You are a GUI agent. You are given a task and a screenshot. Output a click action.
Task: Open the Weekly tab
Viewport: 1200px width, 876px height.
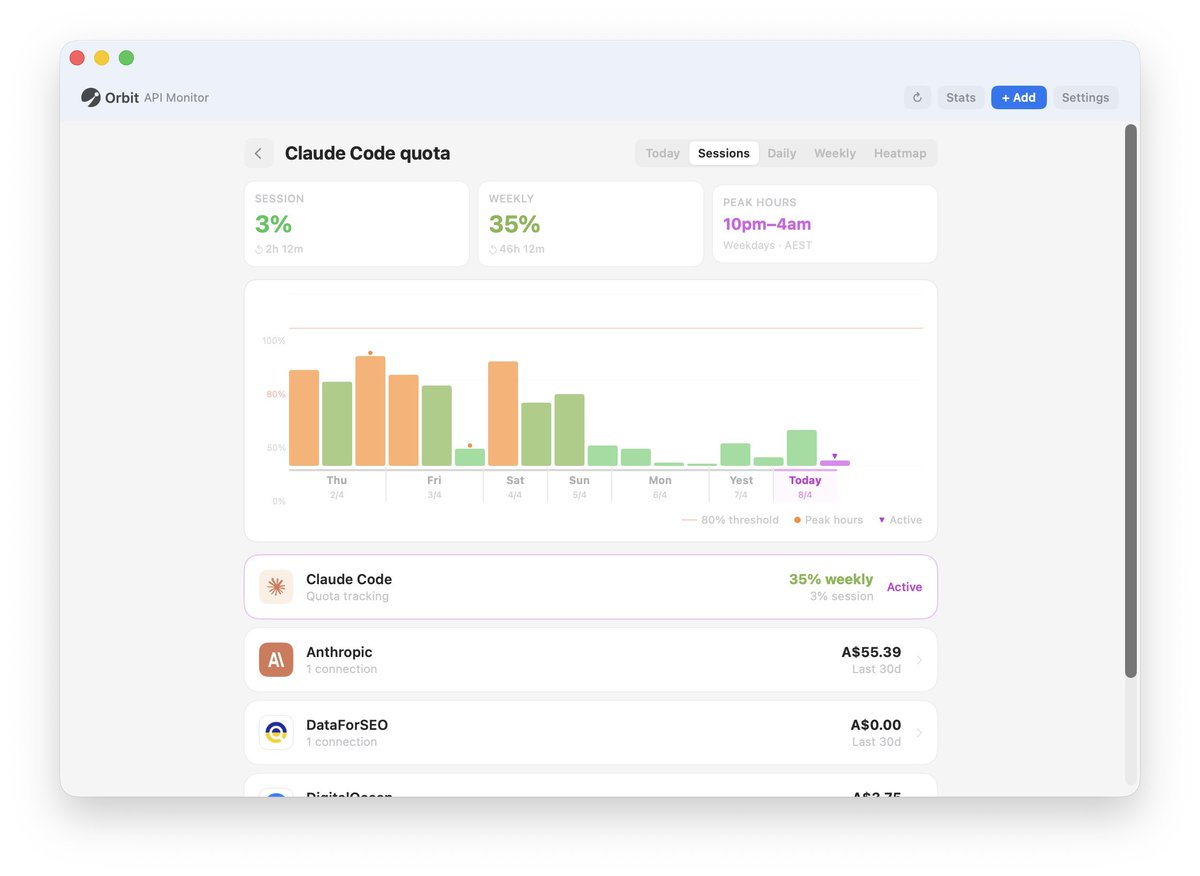click(x=835, y=153)
